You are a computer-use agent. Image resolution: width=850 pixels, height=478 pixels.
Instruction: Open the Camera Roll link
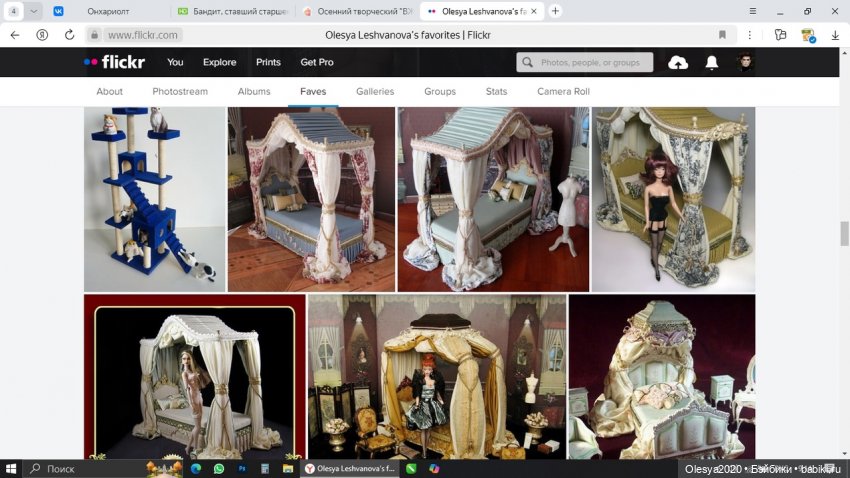tap(563, 91)
